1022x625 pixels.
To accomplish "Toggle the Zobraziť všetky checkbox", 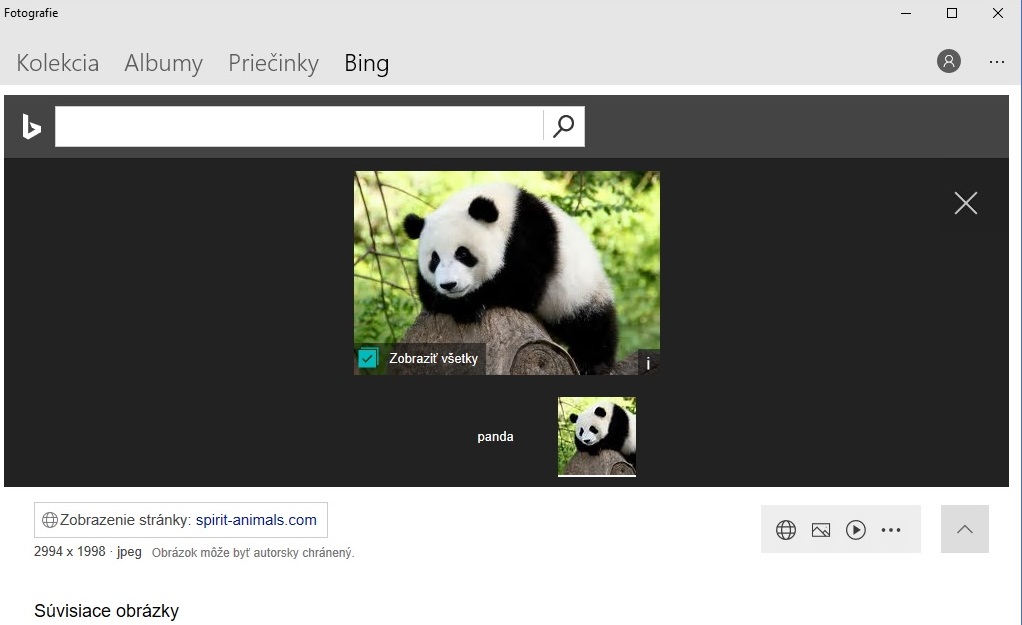I will (x=368, y=358).
